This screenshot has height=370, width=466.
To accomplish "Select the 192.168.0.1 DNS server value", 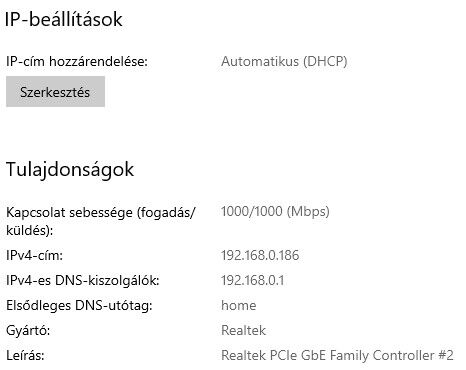I will 252,280.
